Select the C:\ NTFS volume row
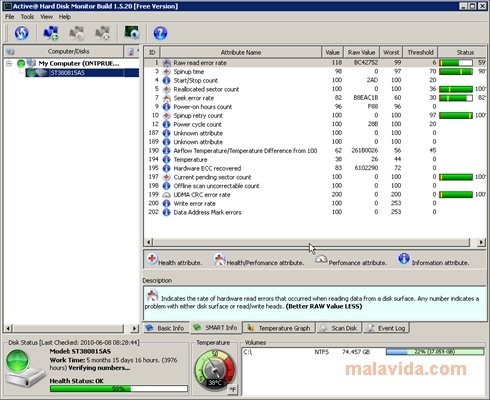Image resolution: width=490 pixels, height=400 pixels. click(x=363, y=352)
